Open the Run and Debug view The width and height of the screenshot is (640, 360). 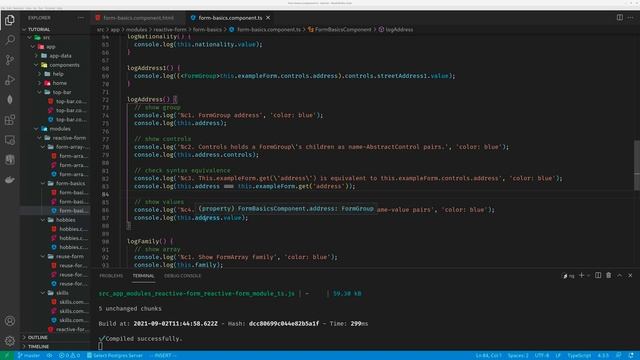tap(10, 80)
